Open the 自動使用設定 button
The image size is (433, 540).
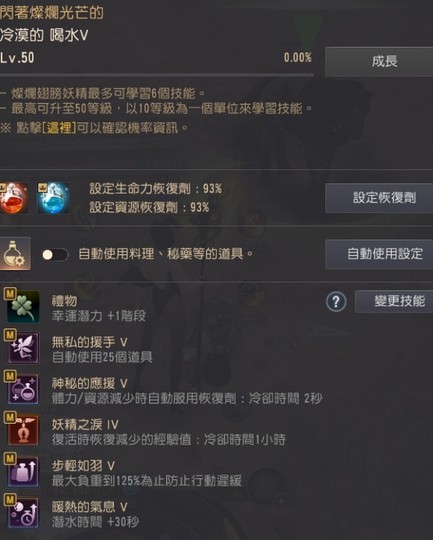coord(379,254)
